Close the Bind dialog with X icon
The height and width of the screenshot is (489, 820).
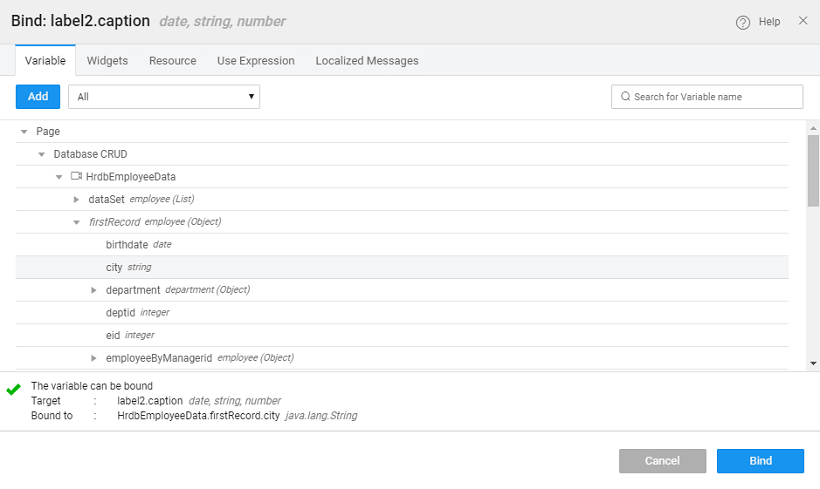point(803,21)
